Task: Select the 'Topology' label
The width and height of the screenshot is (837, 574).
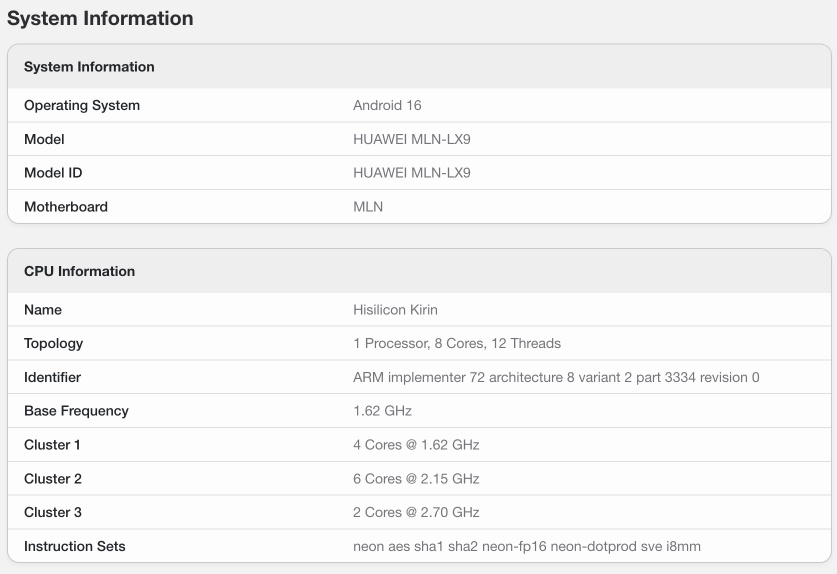Action: [53, 343]
